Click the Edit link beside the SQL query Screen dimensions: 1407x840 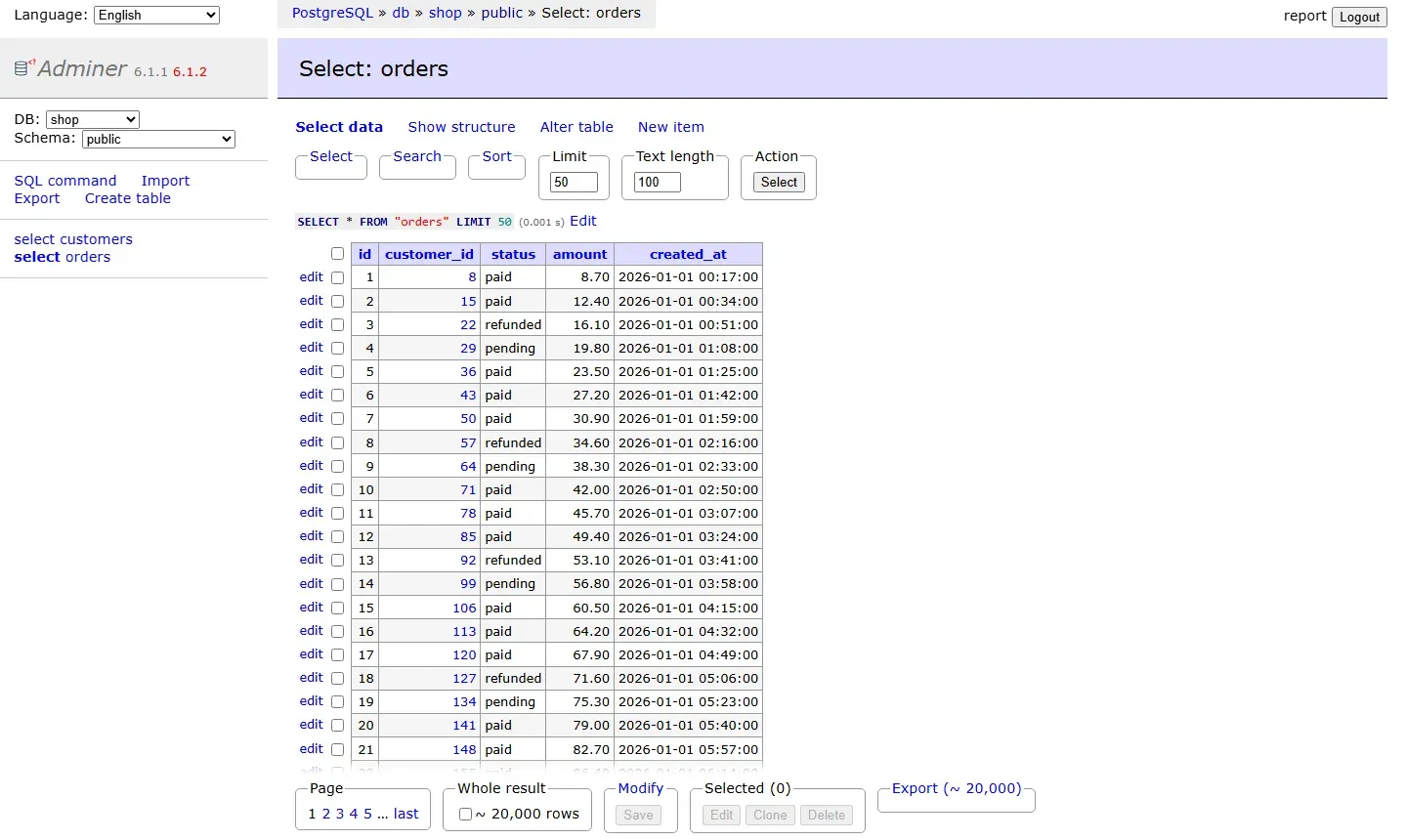pos(582,221)
